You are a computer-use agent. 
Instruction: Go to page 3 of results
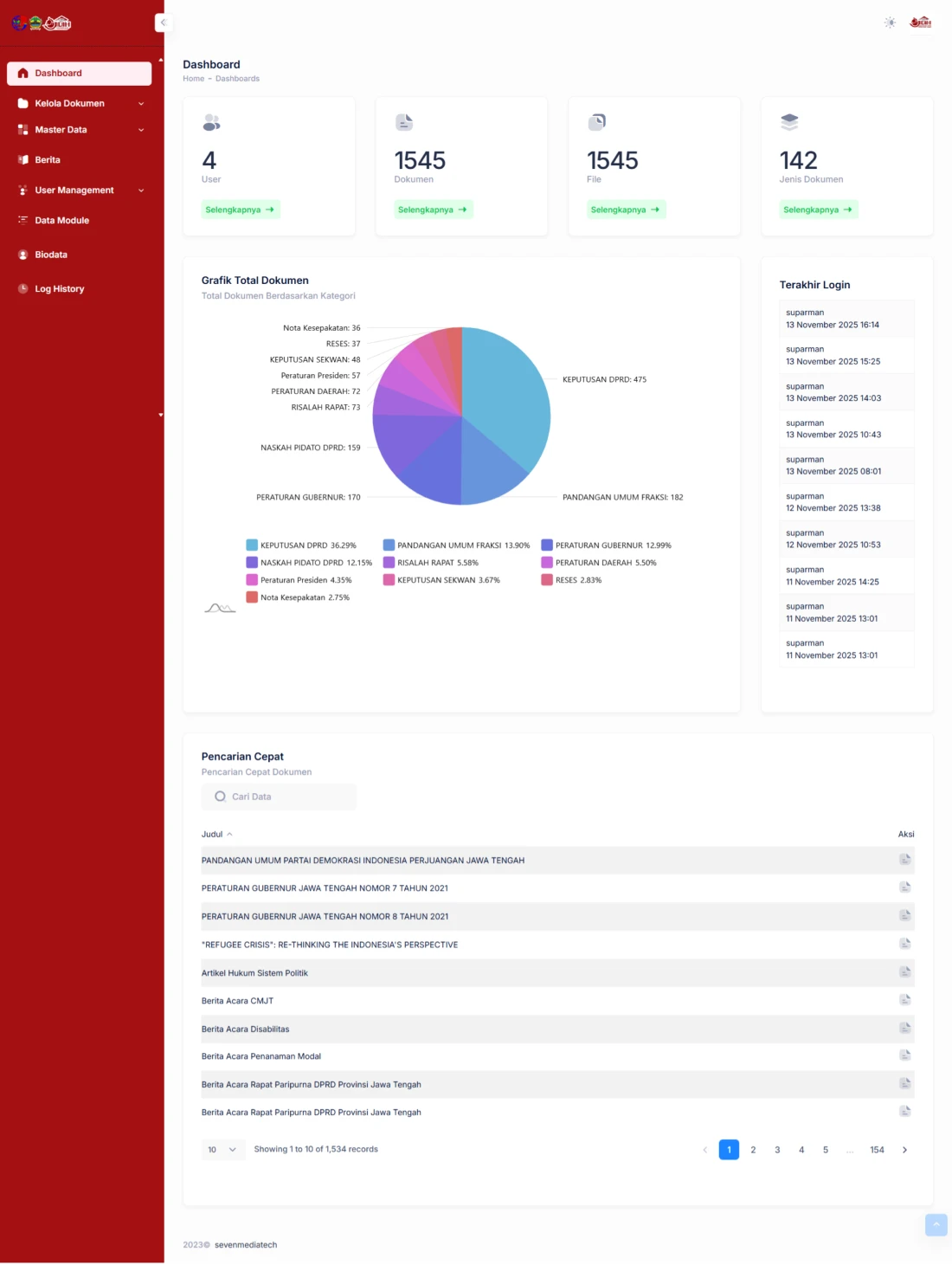777,1150
